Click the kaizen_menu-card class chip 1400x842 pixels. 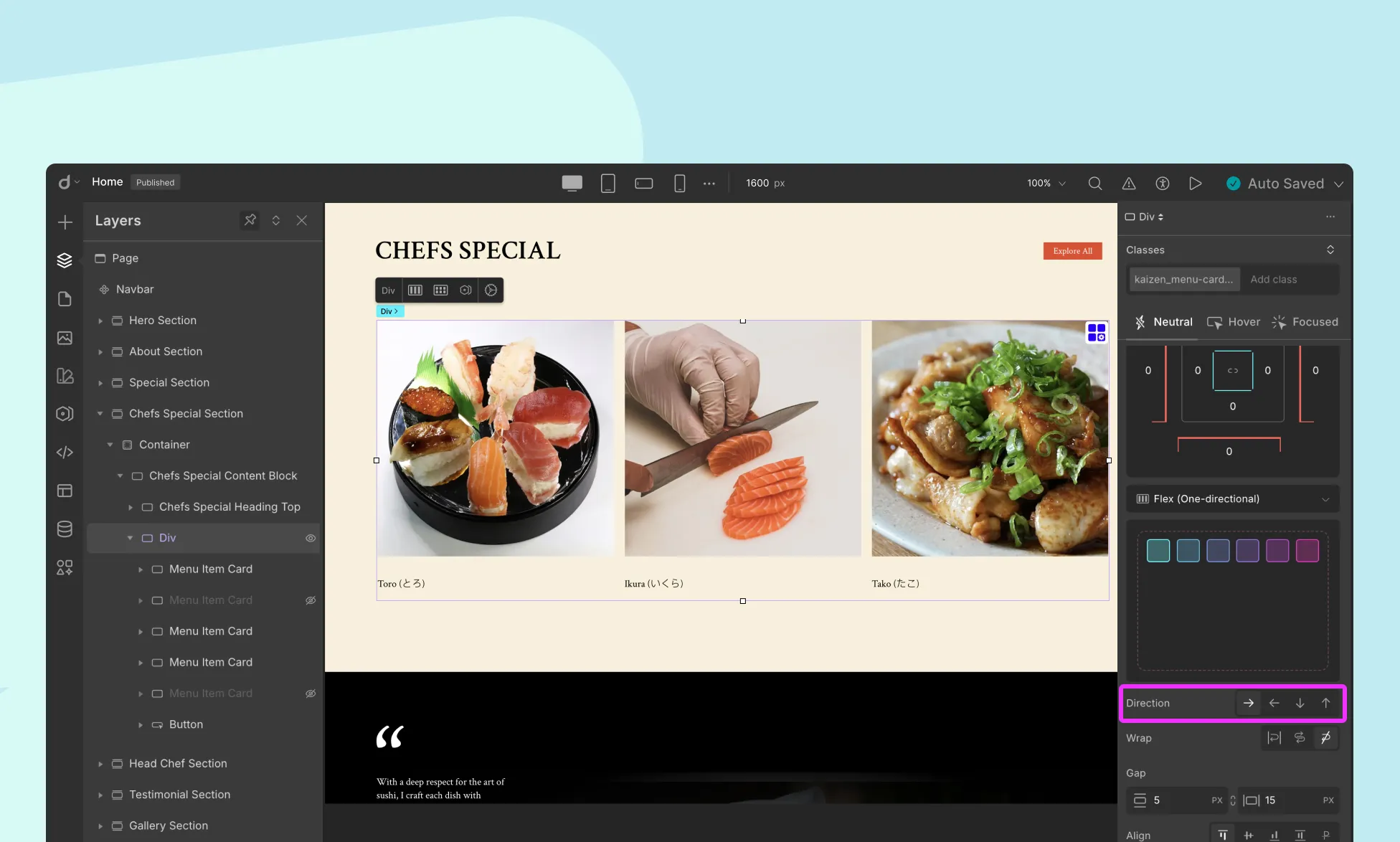pyautogui.click(x=1183, y=280)
